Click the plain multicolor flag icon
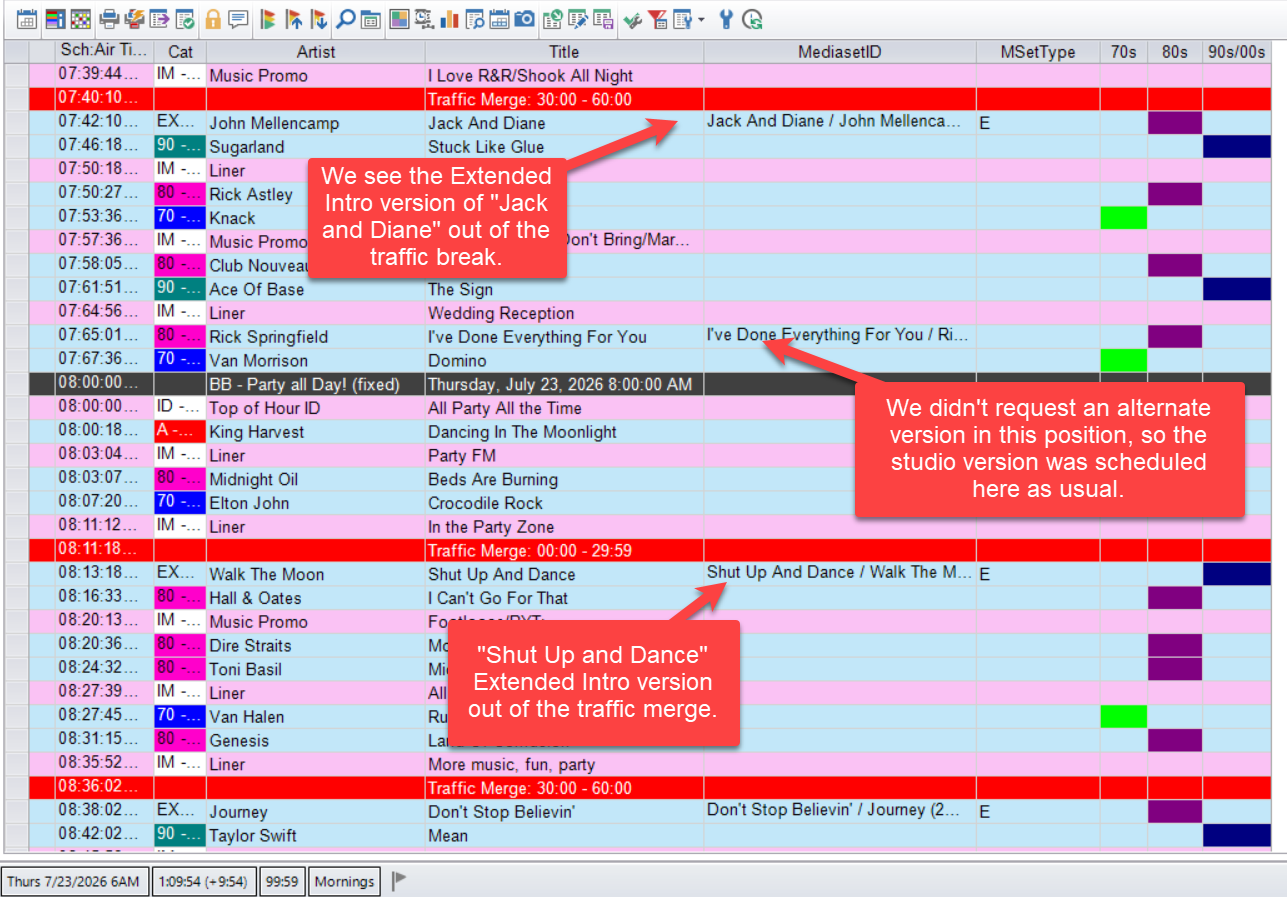Screen dimensions: 1287x897 coord(268,19)
